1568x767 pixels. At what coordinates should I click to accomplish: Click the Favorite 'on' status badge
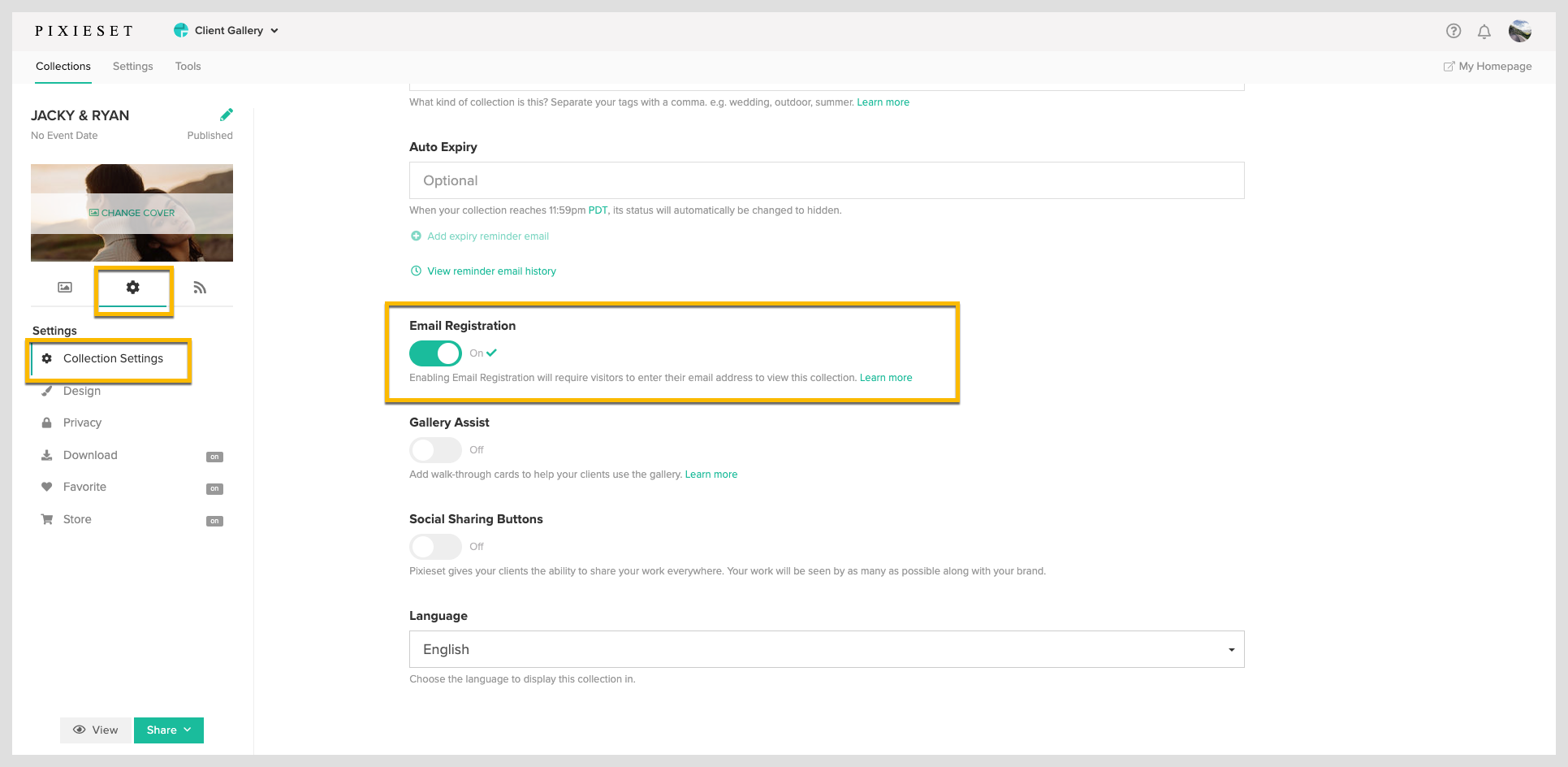tap(214, 488)
